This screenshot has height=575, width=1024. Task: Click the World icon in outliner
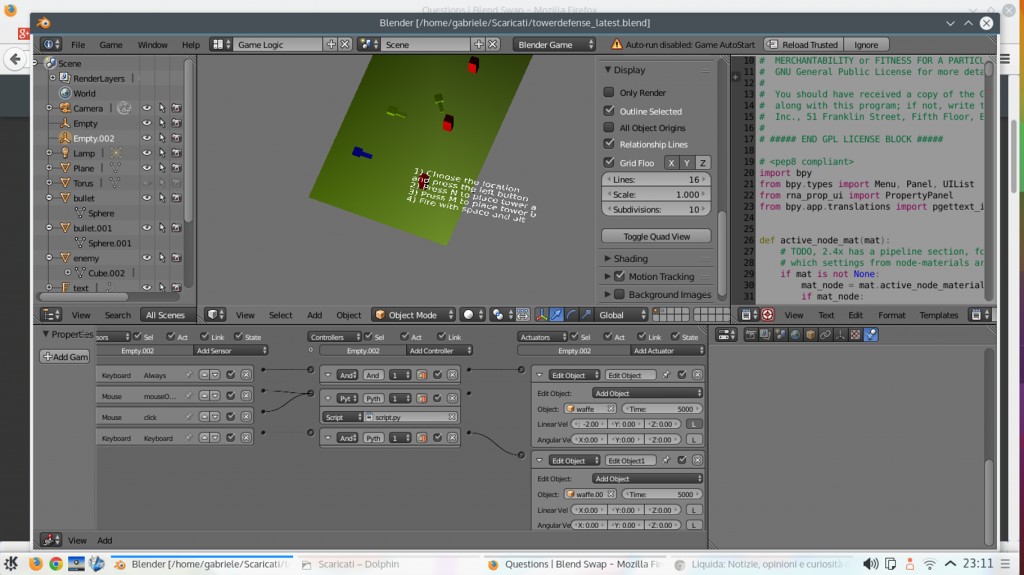pyautogui.click(x=64, y=93)
